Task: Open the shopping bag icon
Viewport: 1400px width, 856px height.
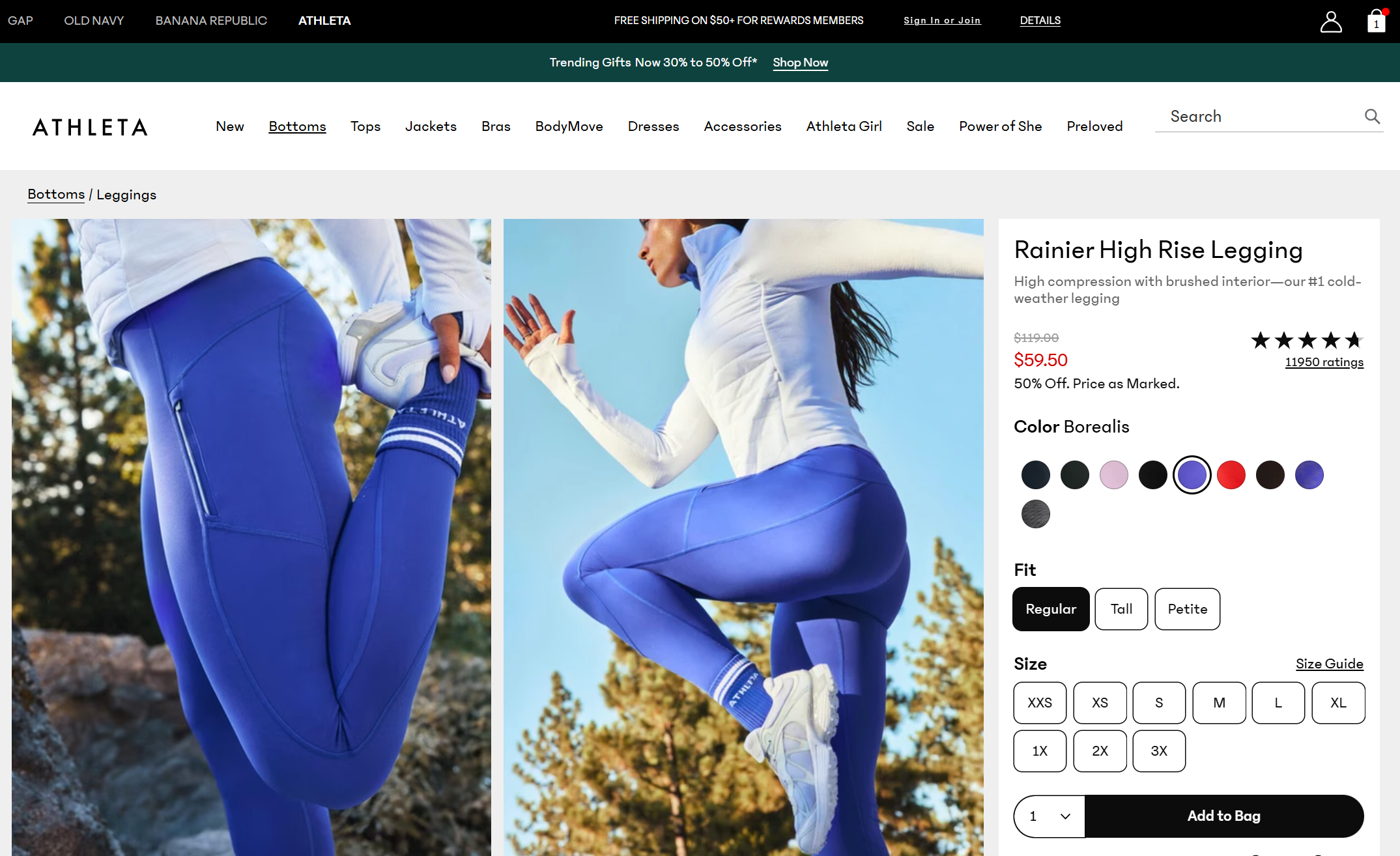Action: (1376, 21)
